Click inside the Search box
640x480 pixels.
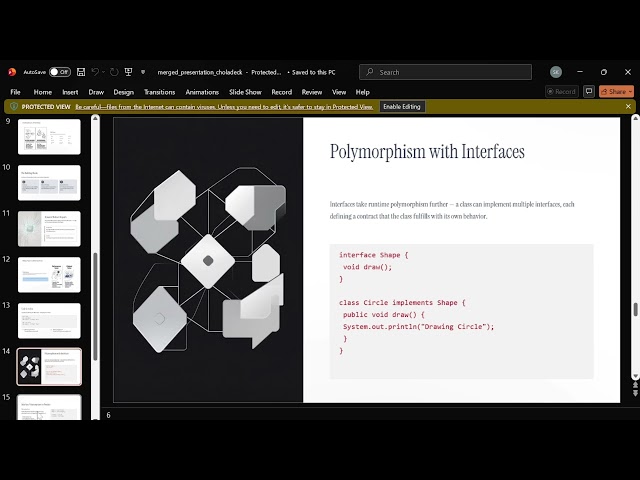(445, 72)
